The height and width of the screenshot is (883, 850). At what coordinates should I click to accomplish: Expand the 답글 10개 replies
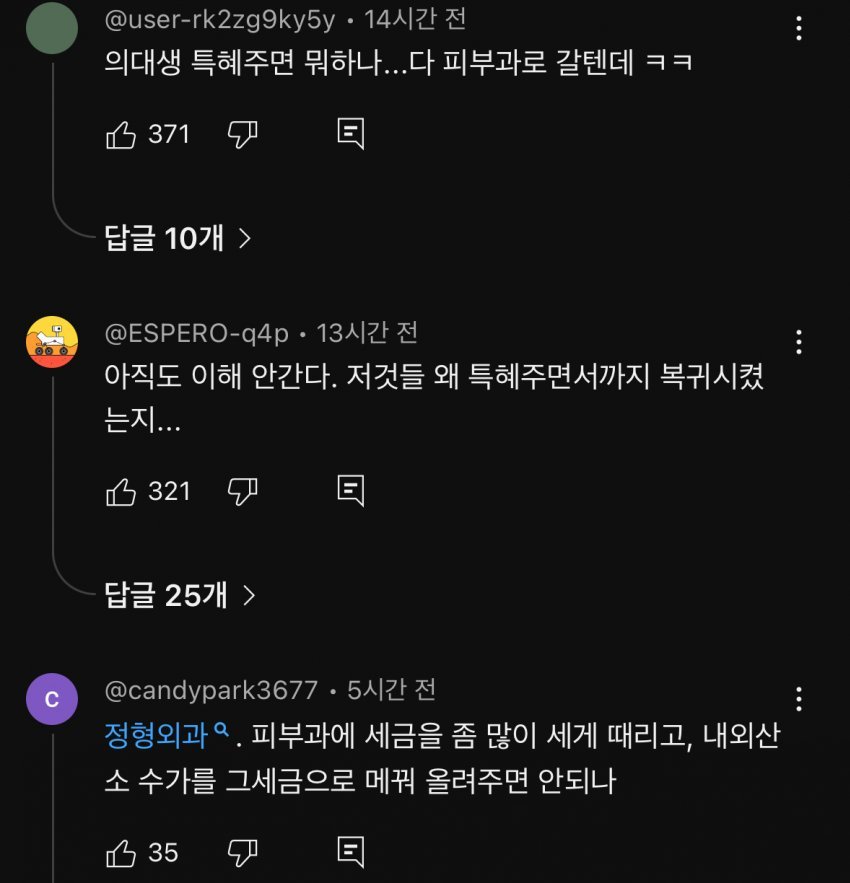click(177, 238)
